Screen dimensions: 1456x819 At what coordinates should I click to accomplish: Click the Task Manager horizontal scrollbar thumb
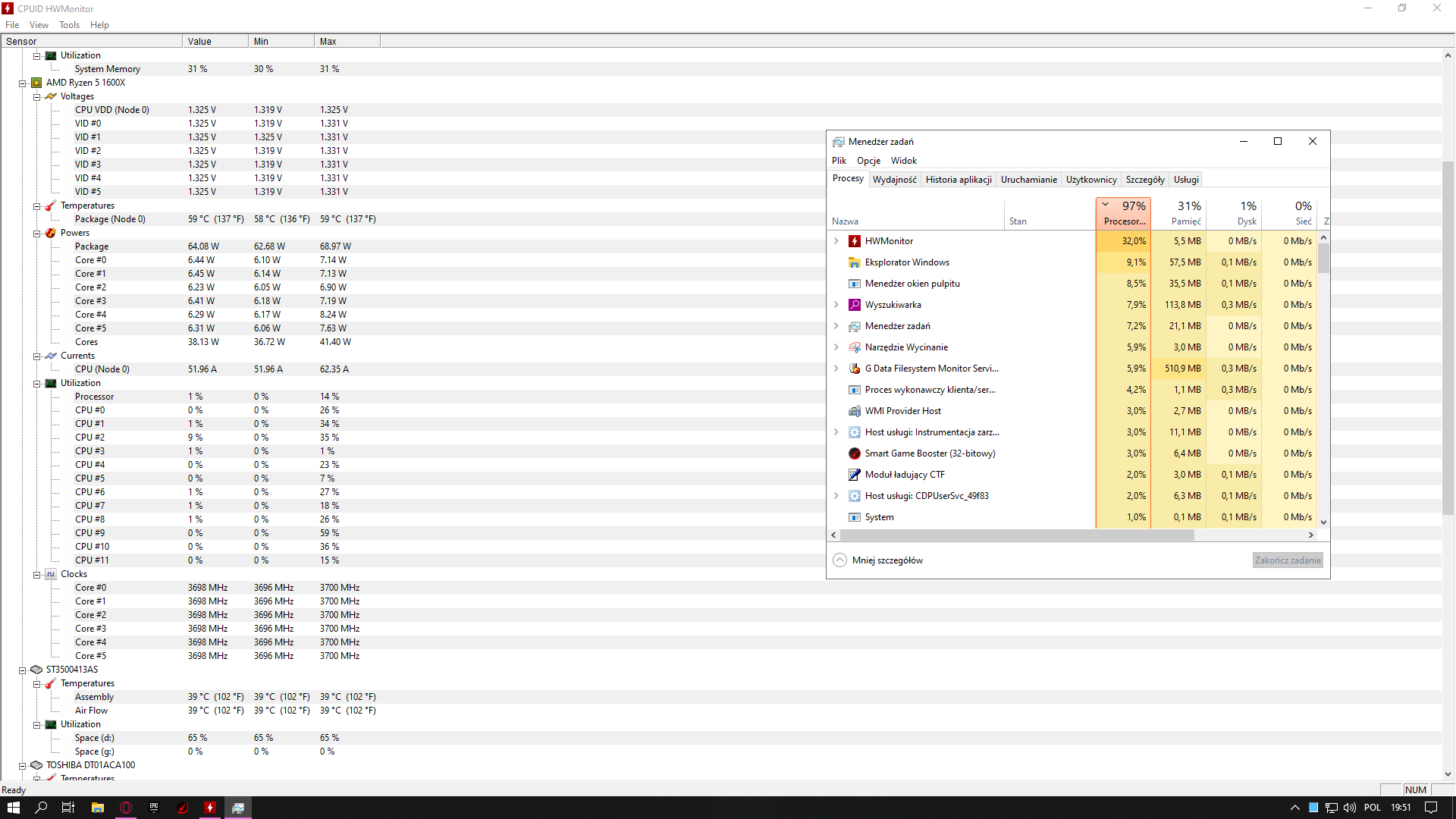pos(1016,535)
